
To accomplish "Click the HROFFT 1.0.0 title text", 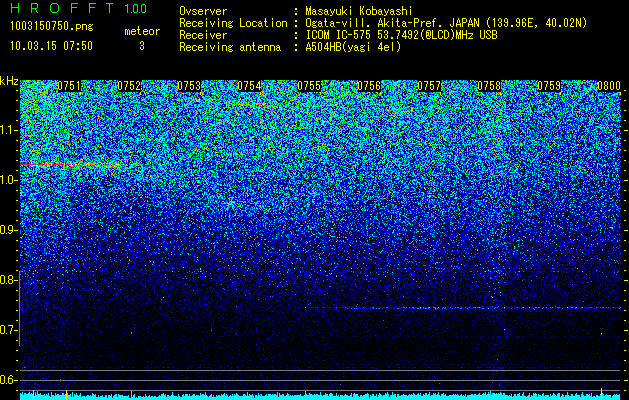I will tap(79, 8).
